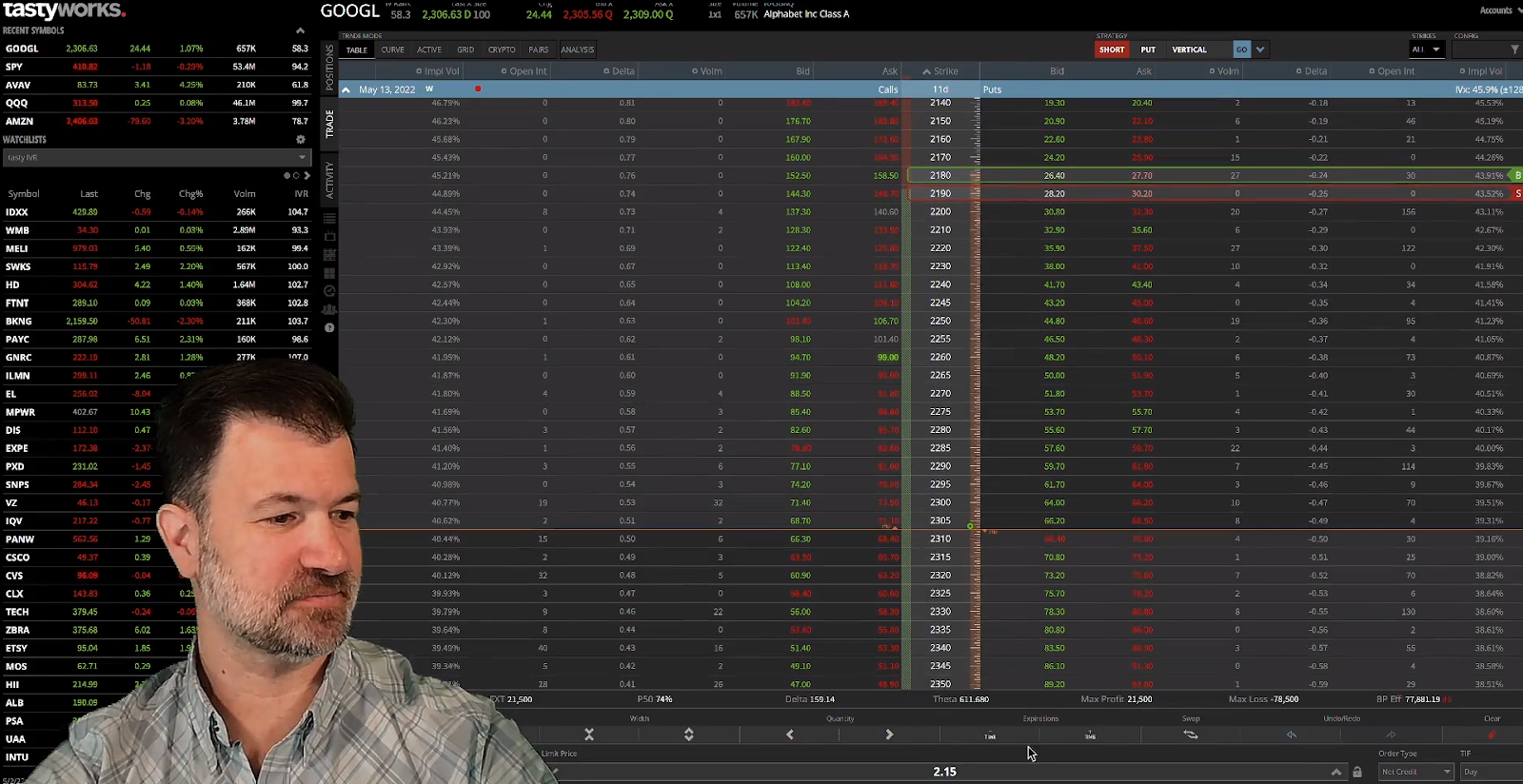Open the ANALYSIS tab
Screen dimensions: 1523x784
[x=577, y=49]
